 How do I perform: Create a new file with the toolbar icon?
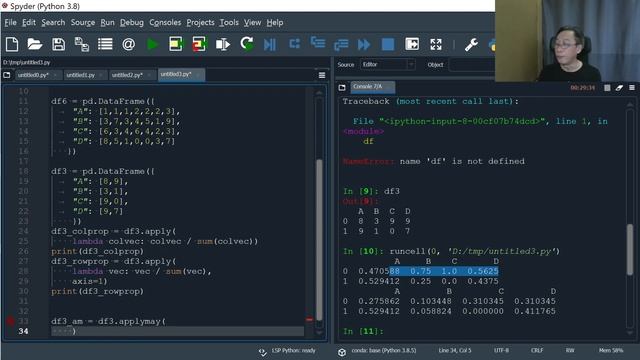(x=12, y=44)
